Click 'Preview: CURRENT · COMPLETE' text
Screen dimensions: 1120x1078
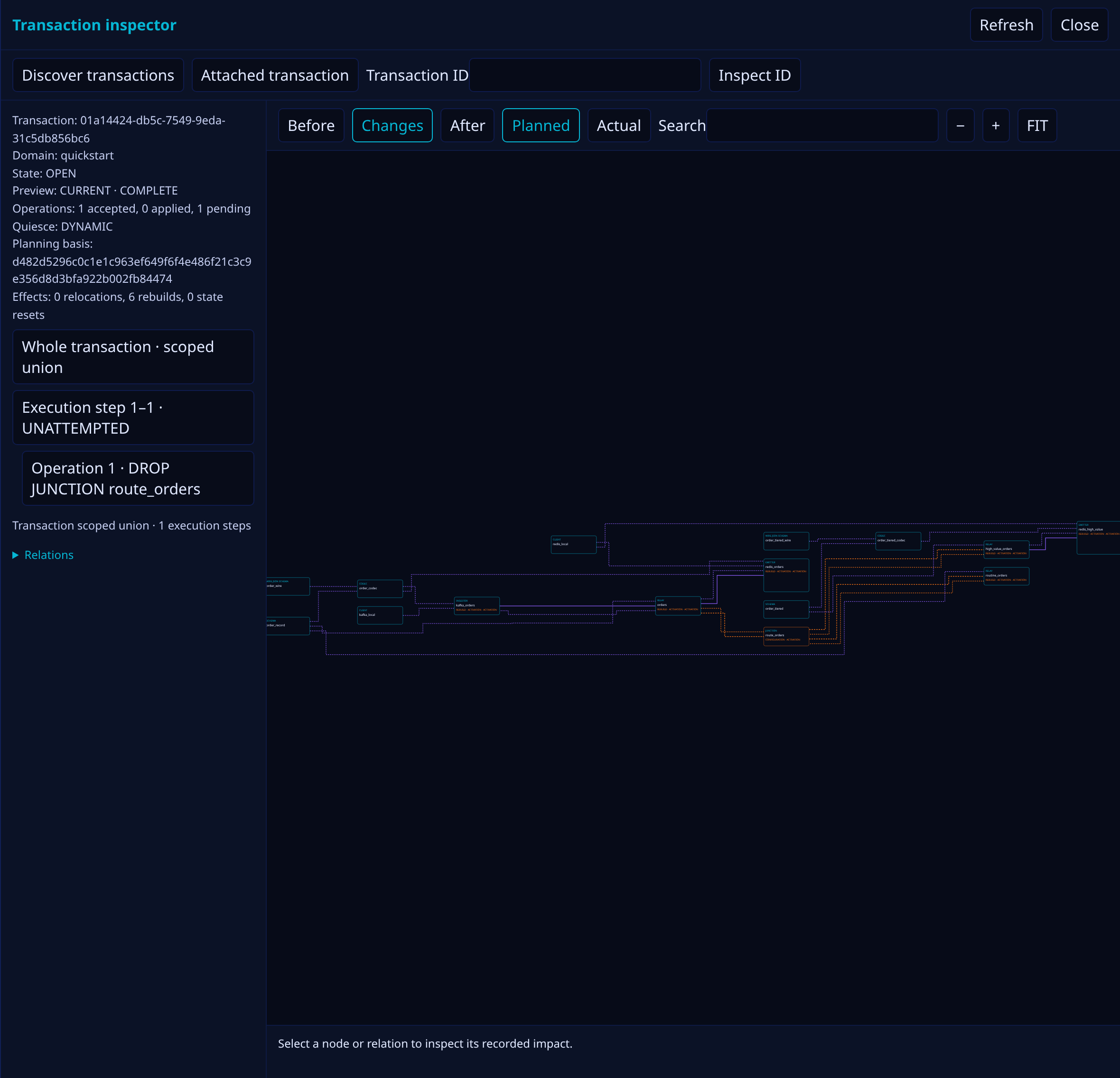pos(95,190)
